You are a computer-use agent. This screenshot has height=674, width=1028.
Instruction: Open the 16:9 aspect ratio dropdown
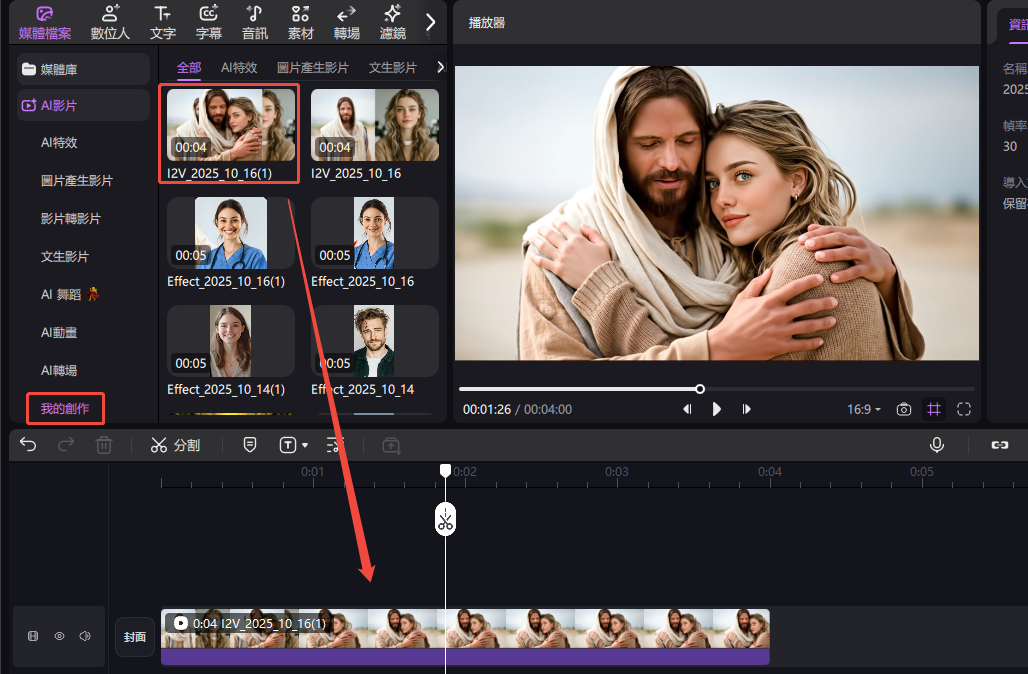(864, 409)
